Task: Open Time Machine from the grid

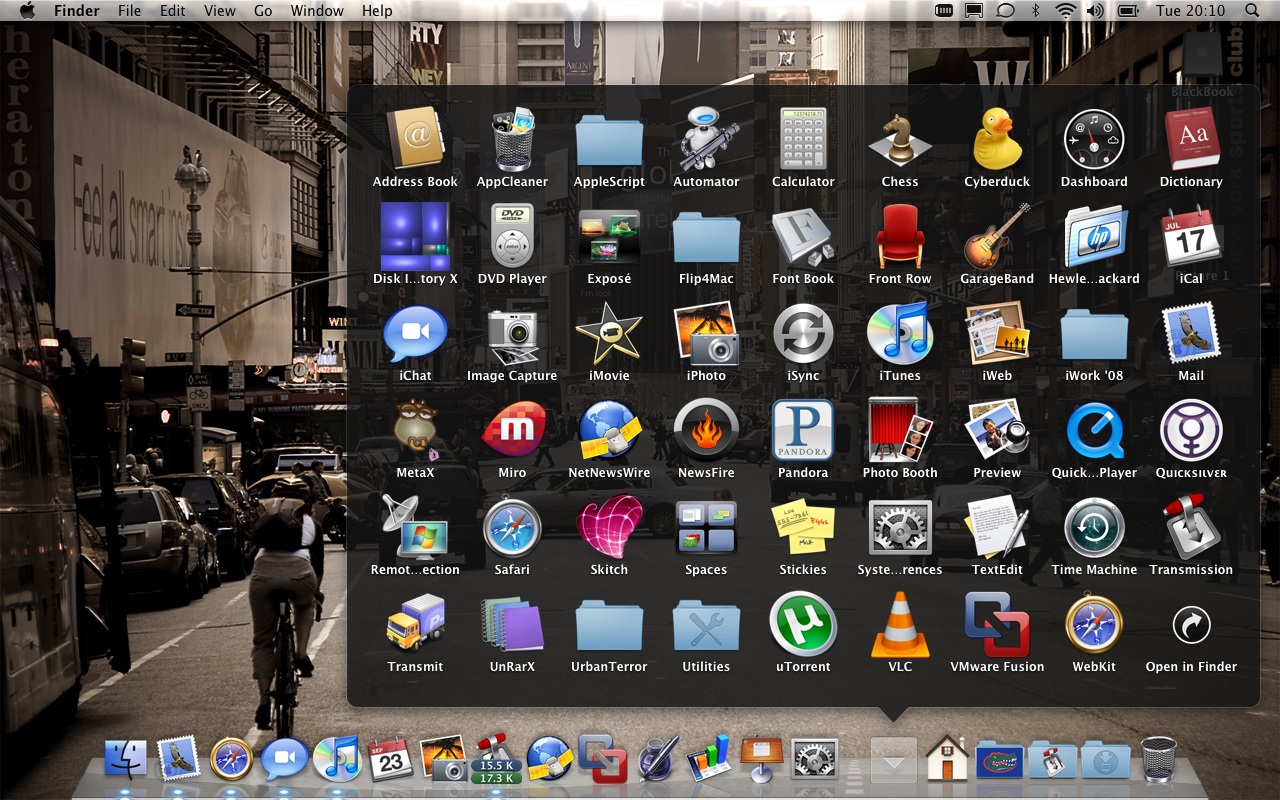Action: click(x=1094, y=526)
